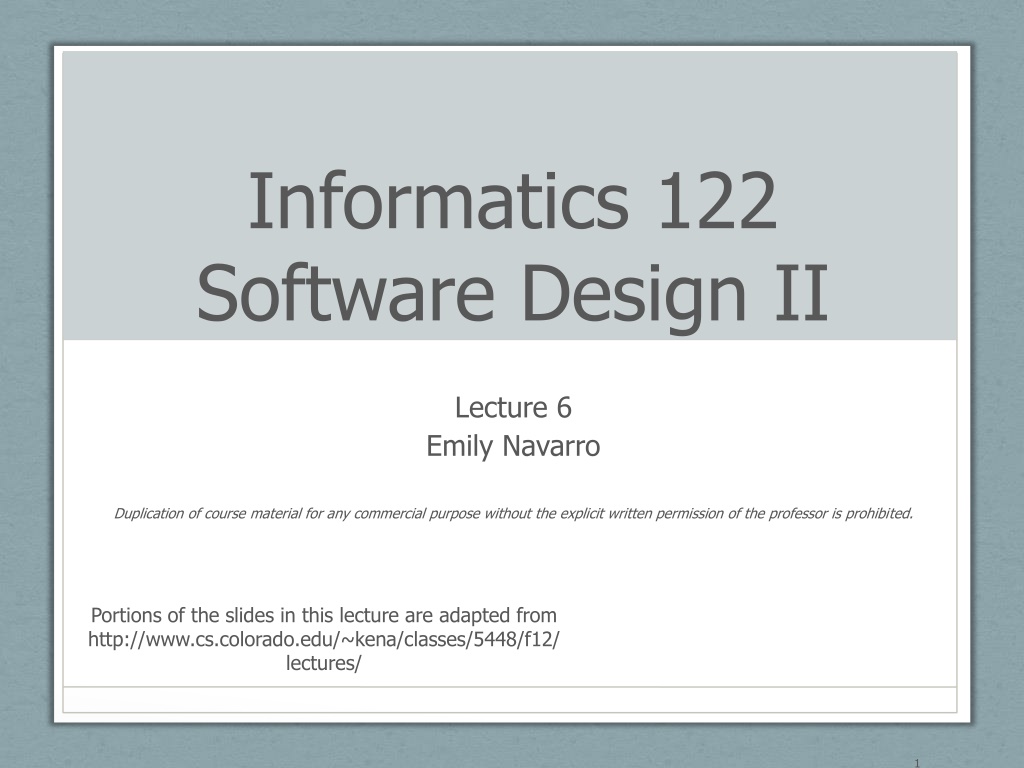The width and height of the screenshot is (1024, 768).
Task: Select the "Lecture 6" subtitle text
Action: point(513,408)
